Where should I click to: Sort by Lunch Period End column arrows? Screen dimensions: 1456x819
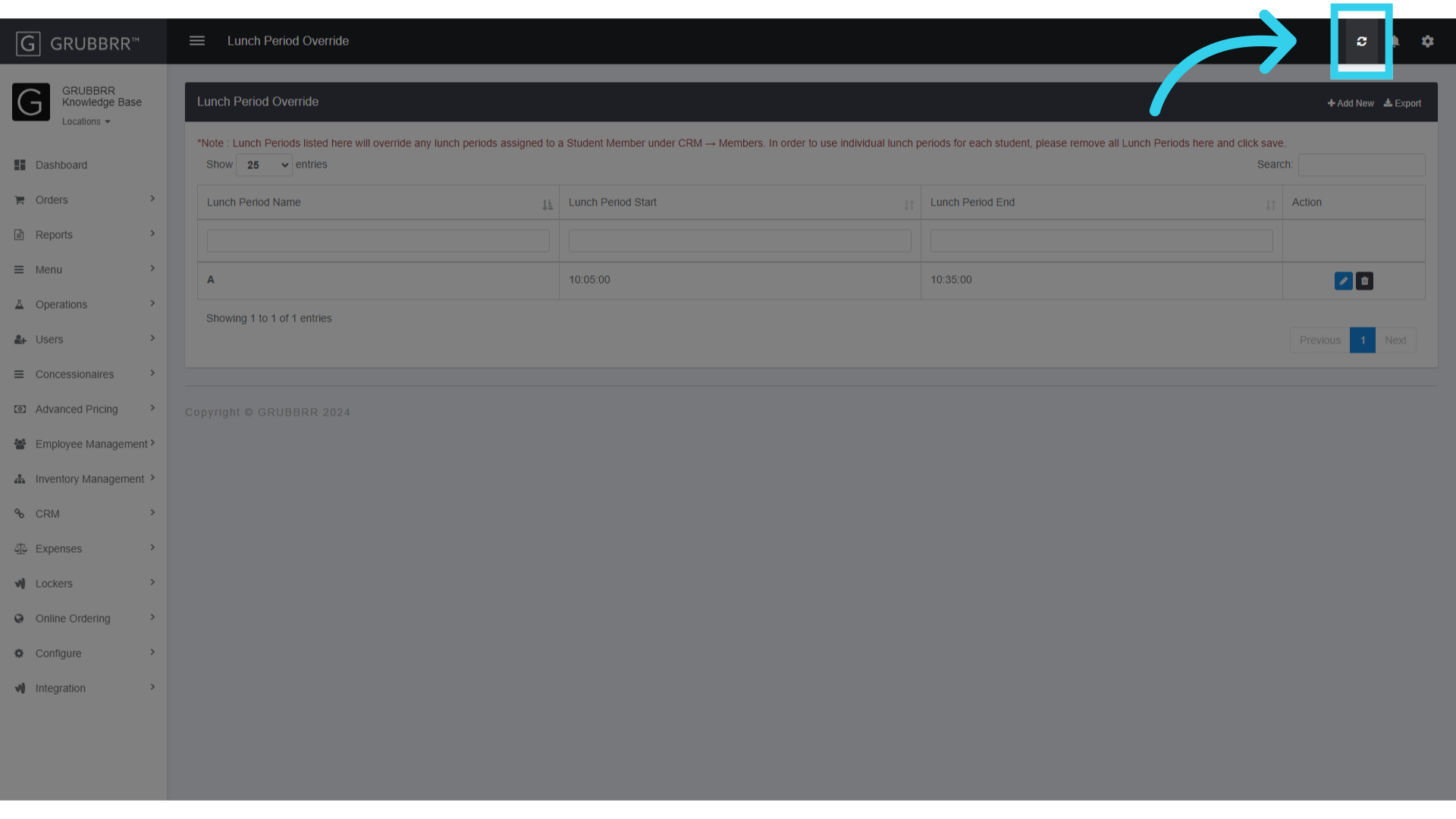[1271, 205]
